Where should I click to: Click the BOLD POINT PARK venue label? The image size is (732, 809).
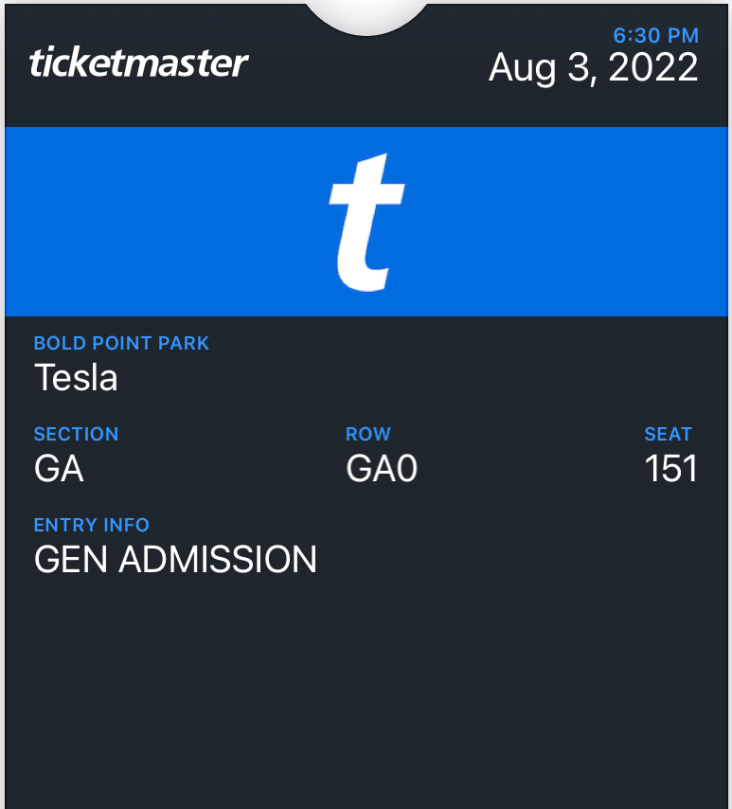(121, 343)
